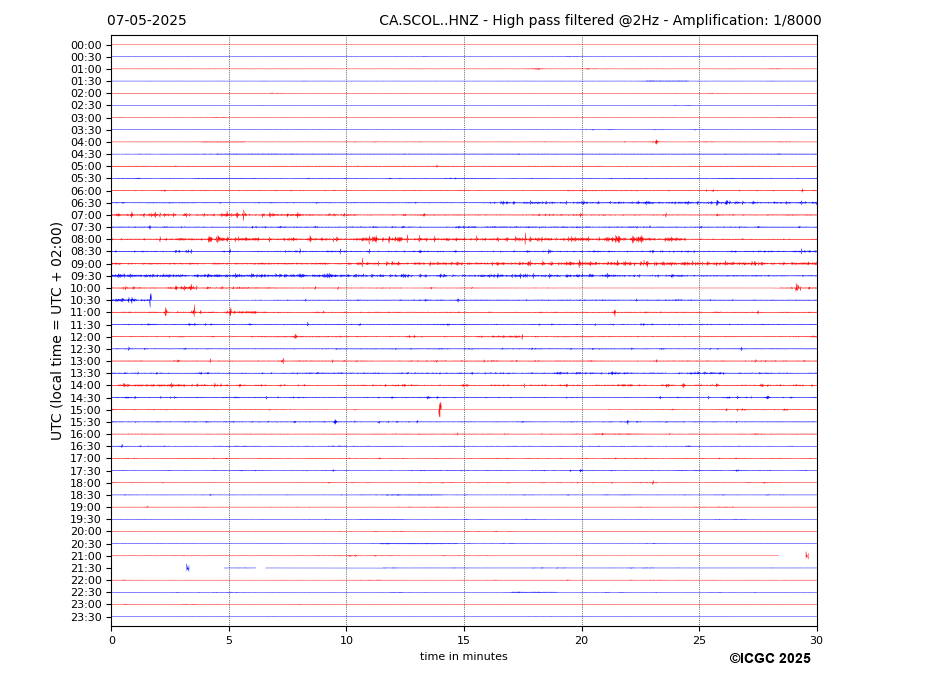
Task: Select the 09:30 time label
Action: [x=86, y=276]
